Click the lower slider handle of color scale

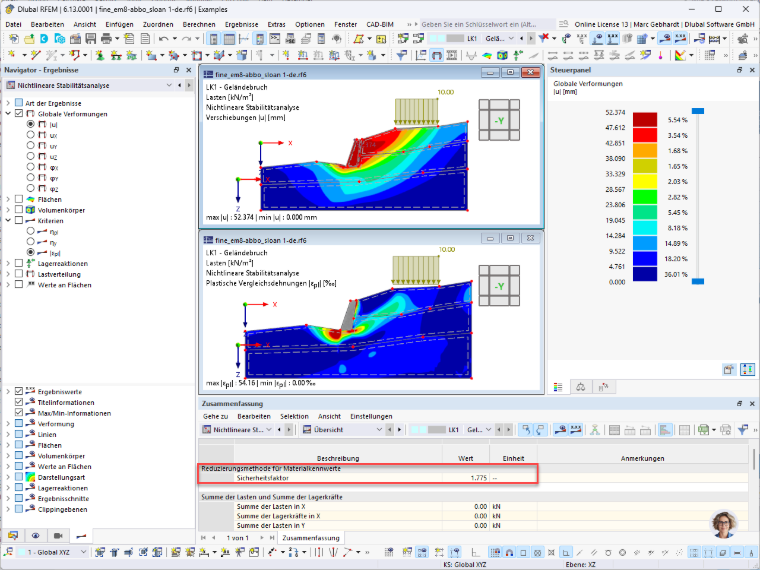697,281
